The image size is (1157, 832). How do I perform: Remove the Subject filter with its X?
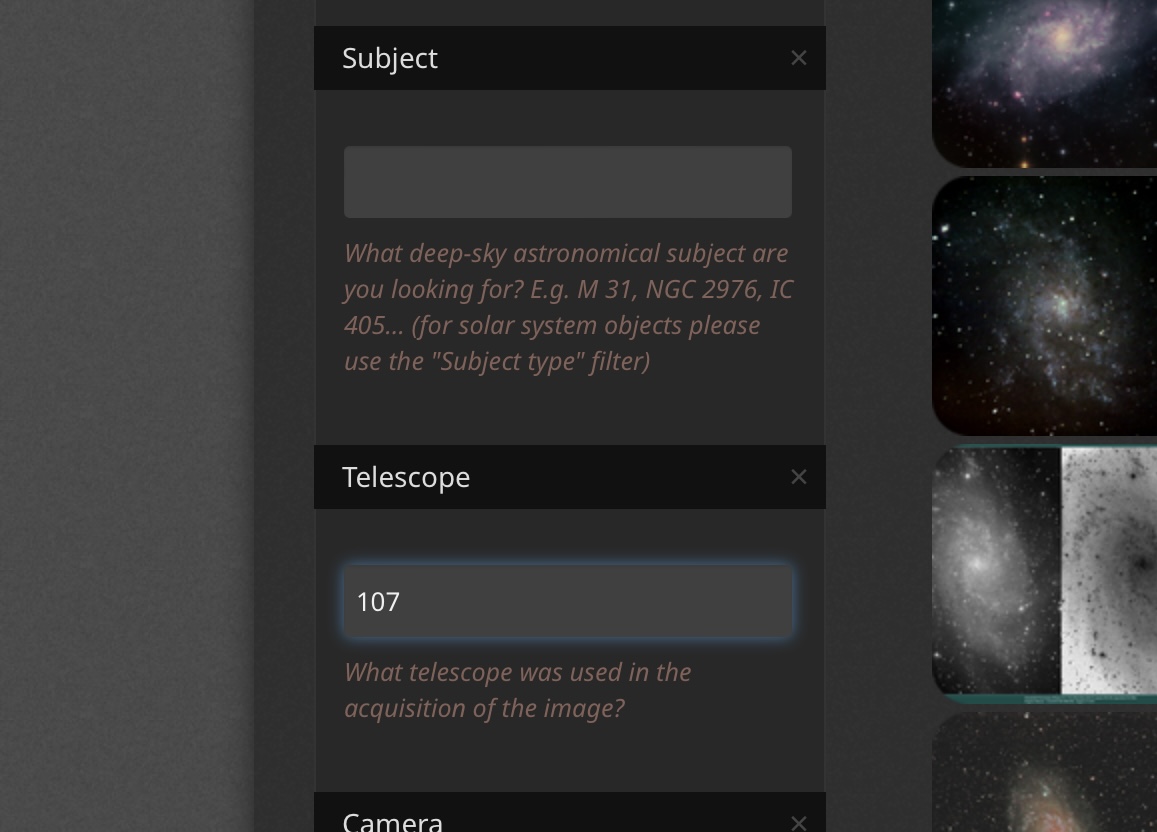(798, 58)
